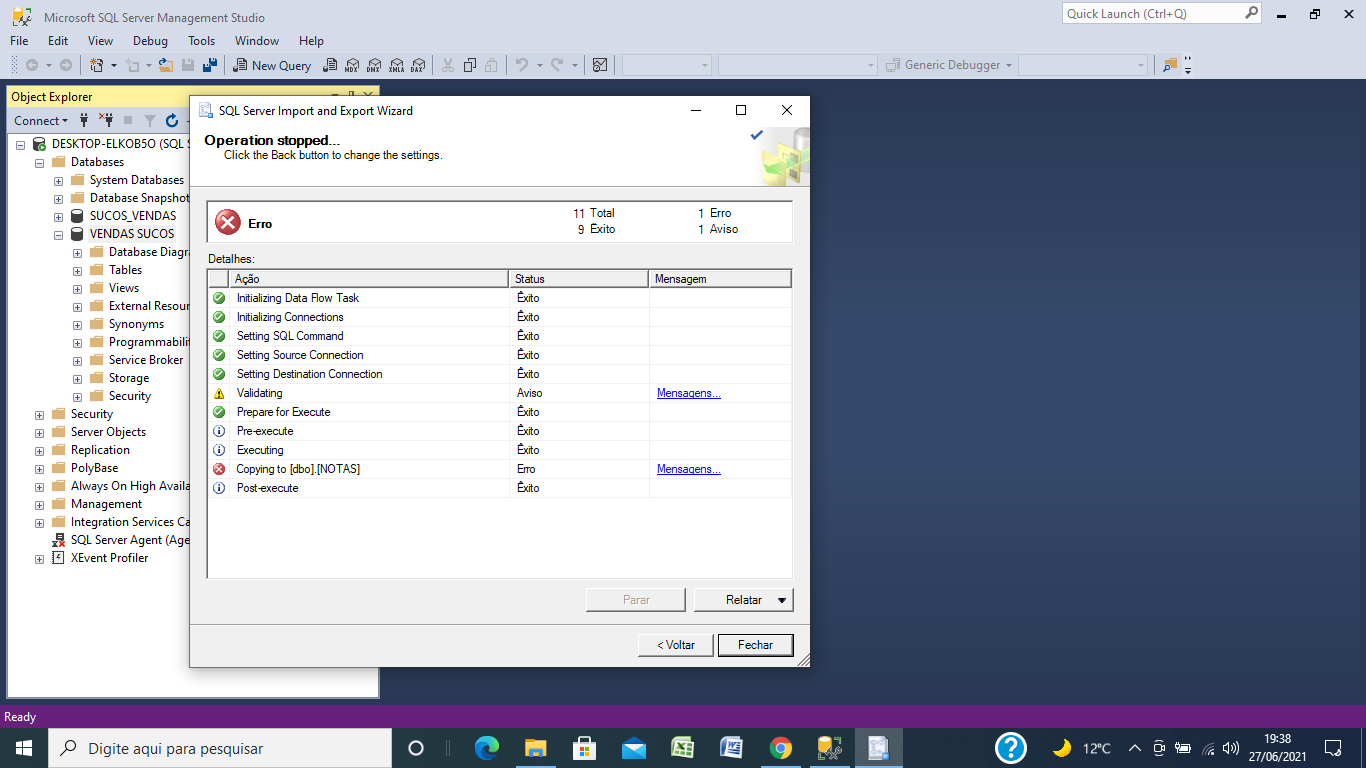Collapse the VENDAS SUCOS database node
1366x768 pixels.
tap(58, 234)
